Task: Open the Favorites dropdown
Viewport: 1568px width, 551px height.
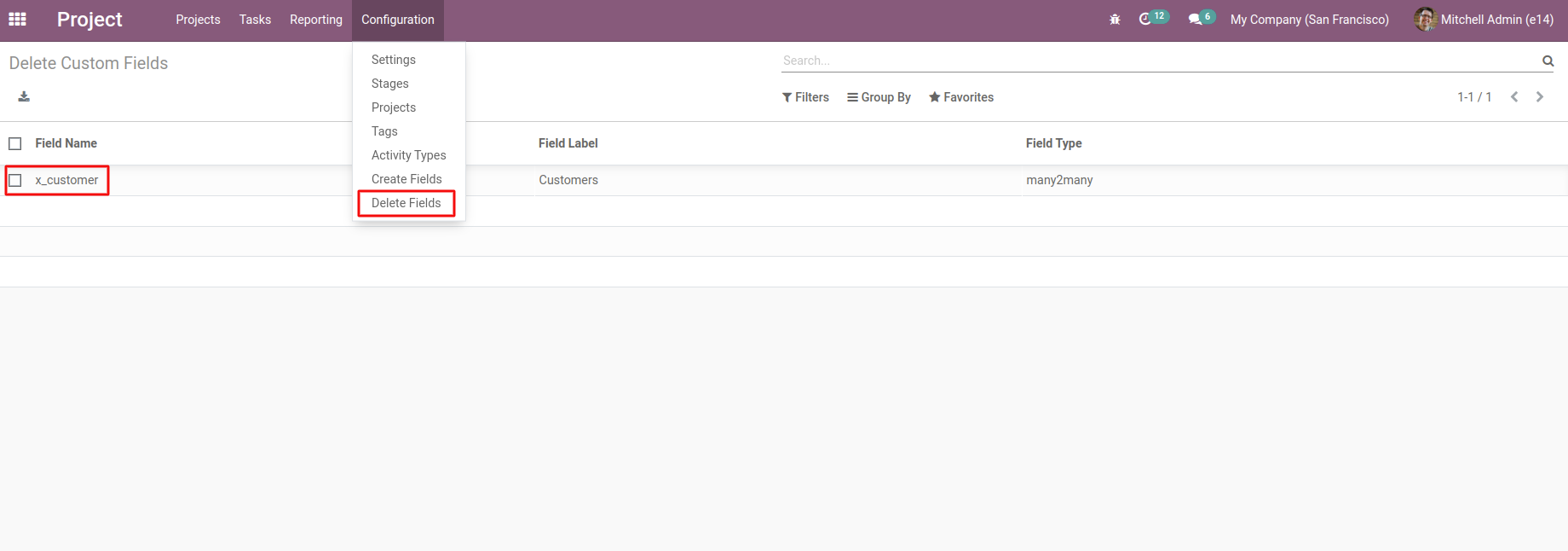Action: (x=961, y=97)
